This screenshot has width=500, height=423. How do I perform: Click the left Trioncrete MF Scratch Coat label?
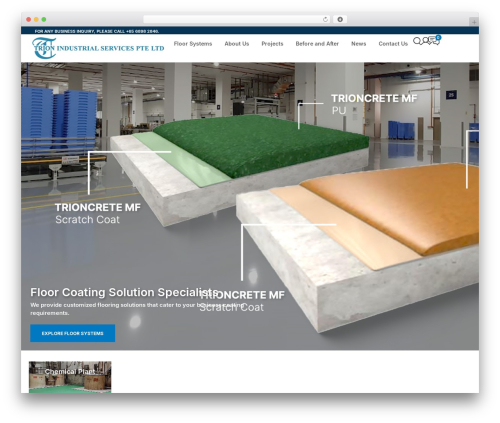[x=98, y=213]
